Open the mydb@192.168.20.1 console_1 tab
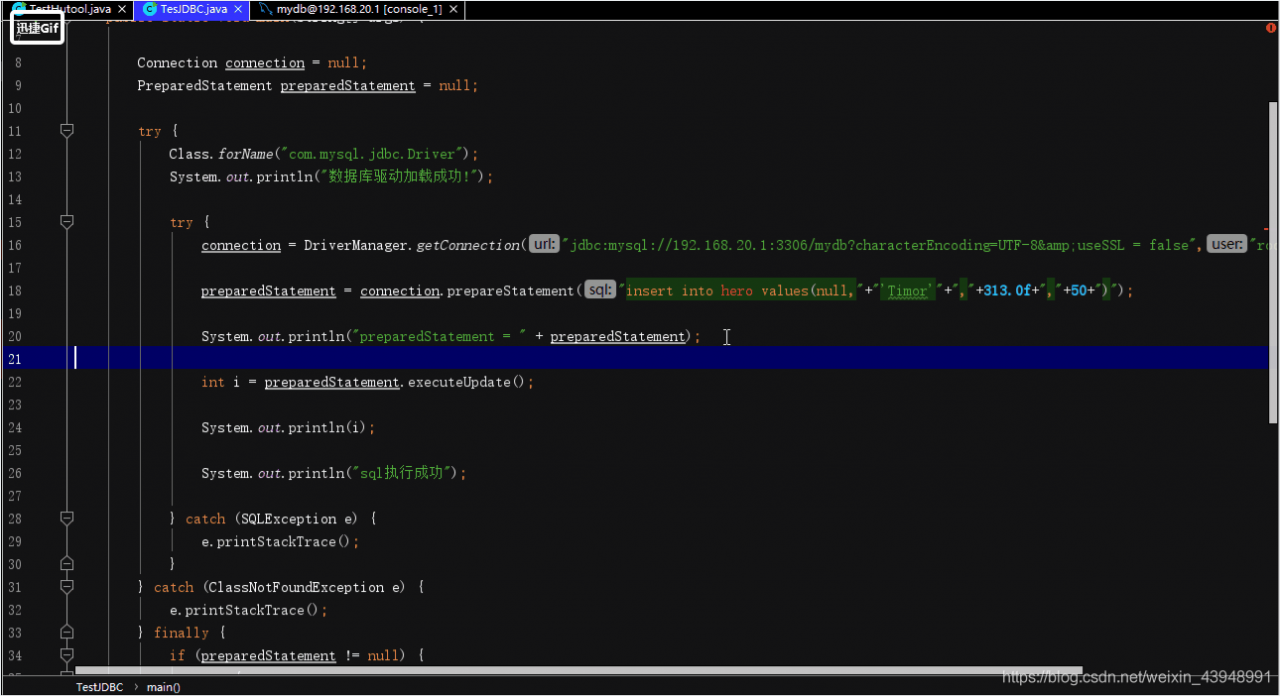The height and width of the screenshot is (696, 1280). 359,8
